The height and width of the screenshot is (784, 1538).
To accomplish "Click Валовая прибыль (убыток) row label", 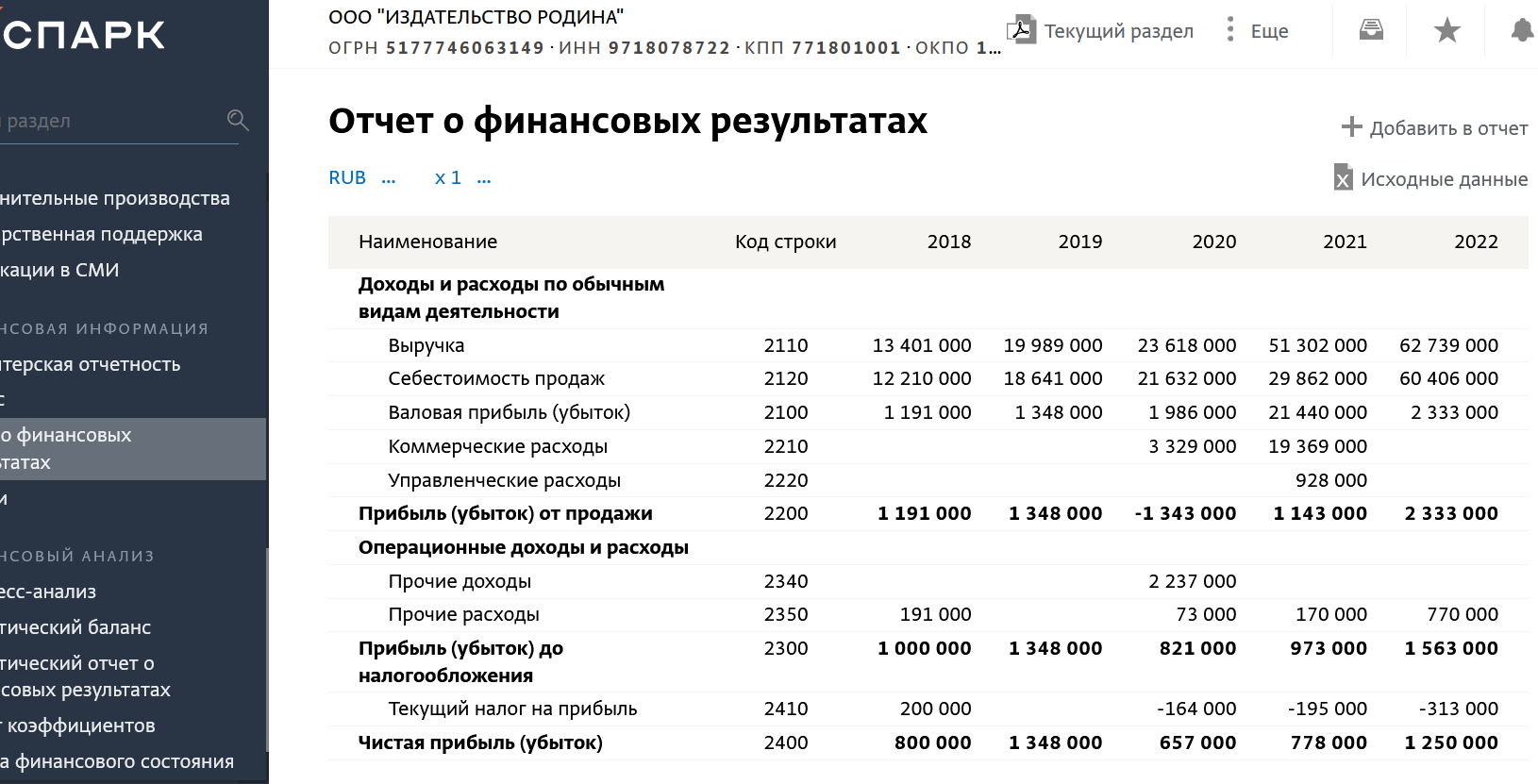I will click(x=509, y=412).
